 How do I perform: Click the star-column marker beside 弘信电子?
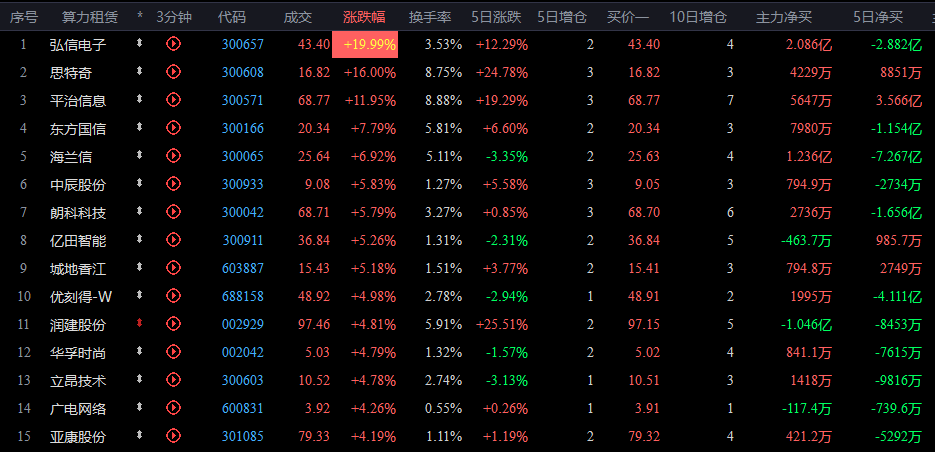coord(140,43)
